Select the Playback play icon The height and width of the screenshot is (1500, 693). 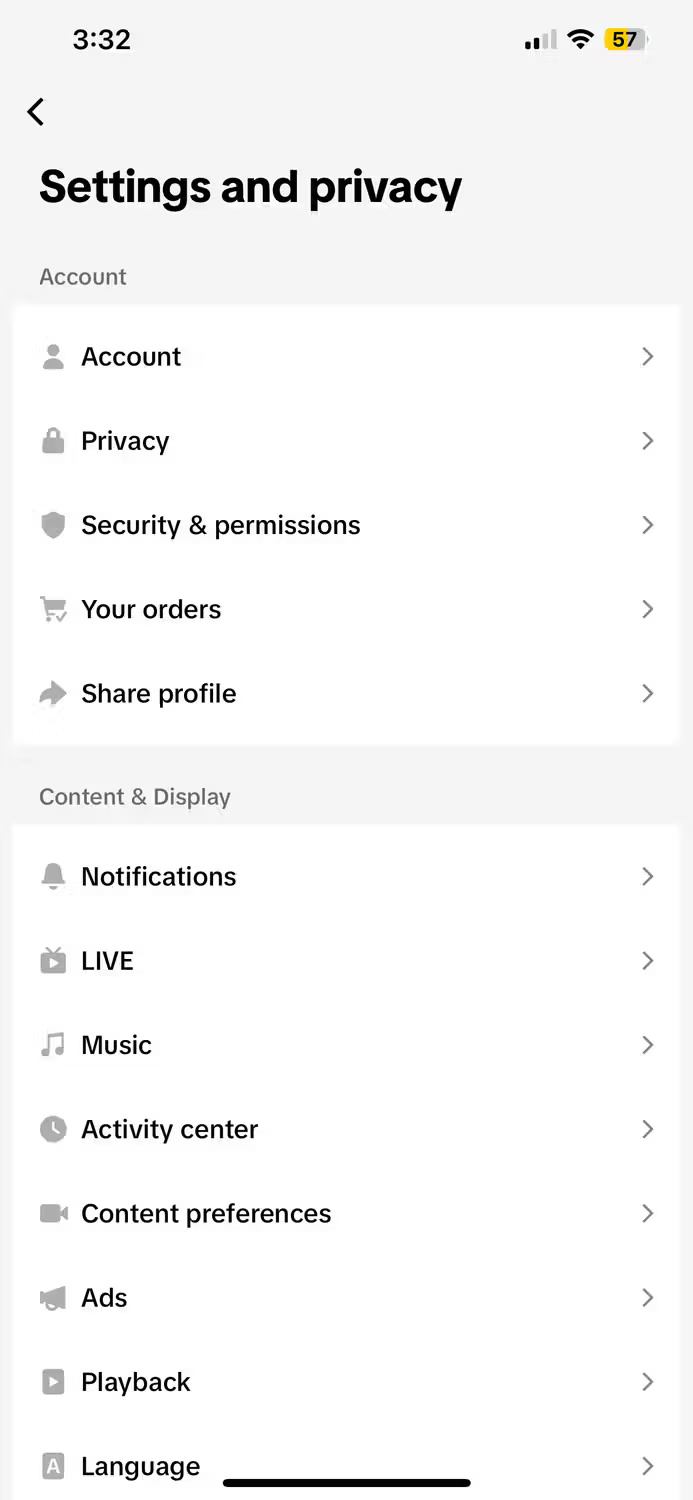pos(53,1381)
